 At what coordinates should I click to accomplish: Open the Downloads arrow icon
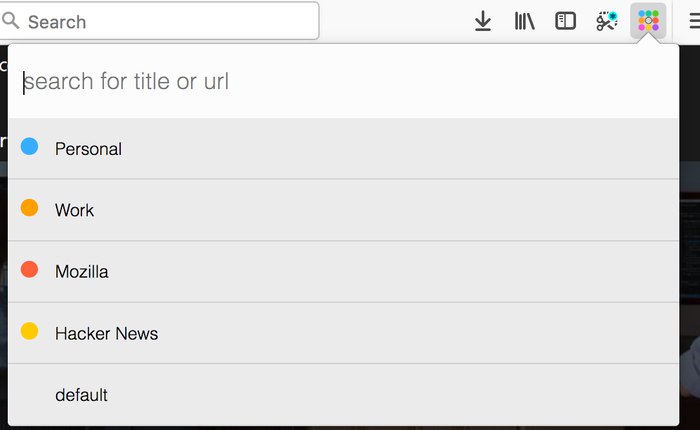click(x=483, y=21)
